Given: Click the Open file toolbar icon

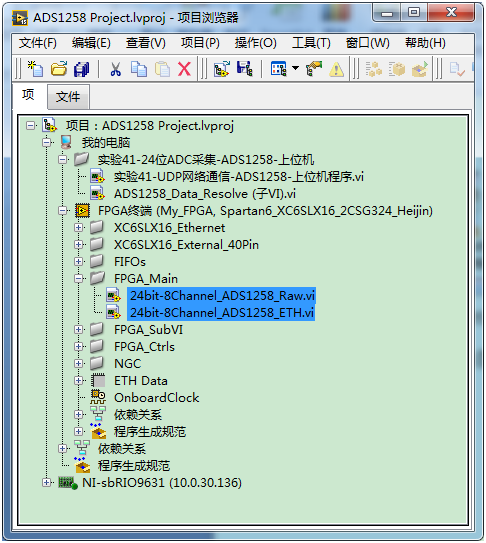Looking at the screenshot, I should pyautogui.click(x=59, y=68).
